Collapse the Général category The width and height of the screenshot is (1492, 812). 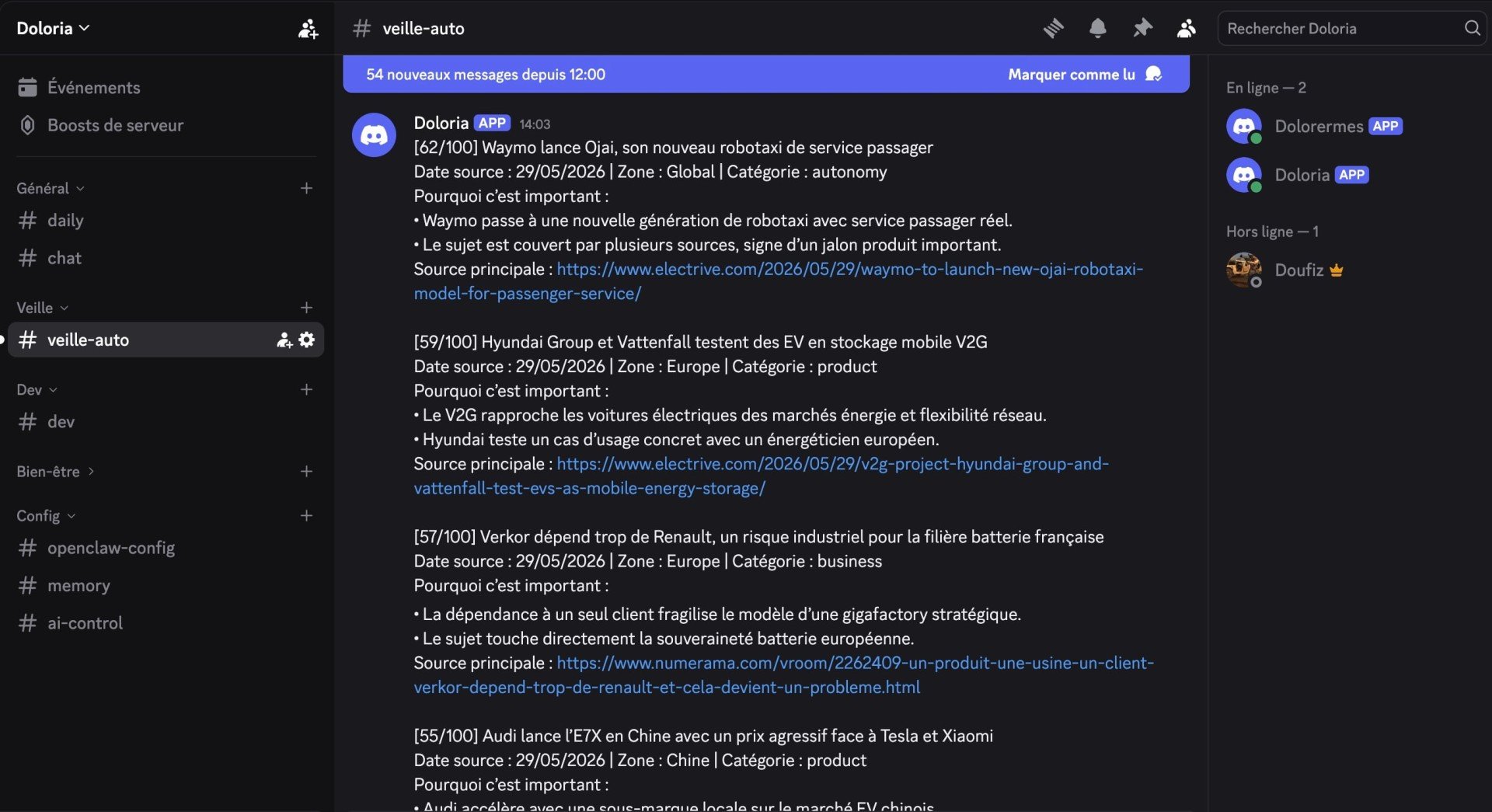click(51, 188)
